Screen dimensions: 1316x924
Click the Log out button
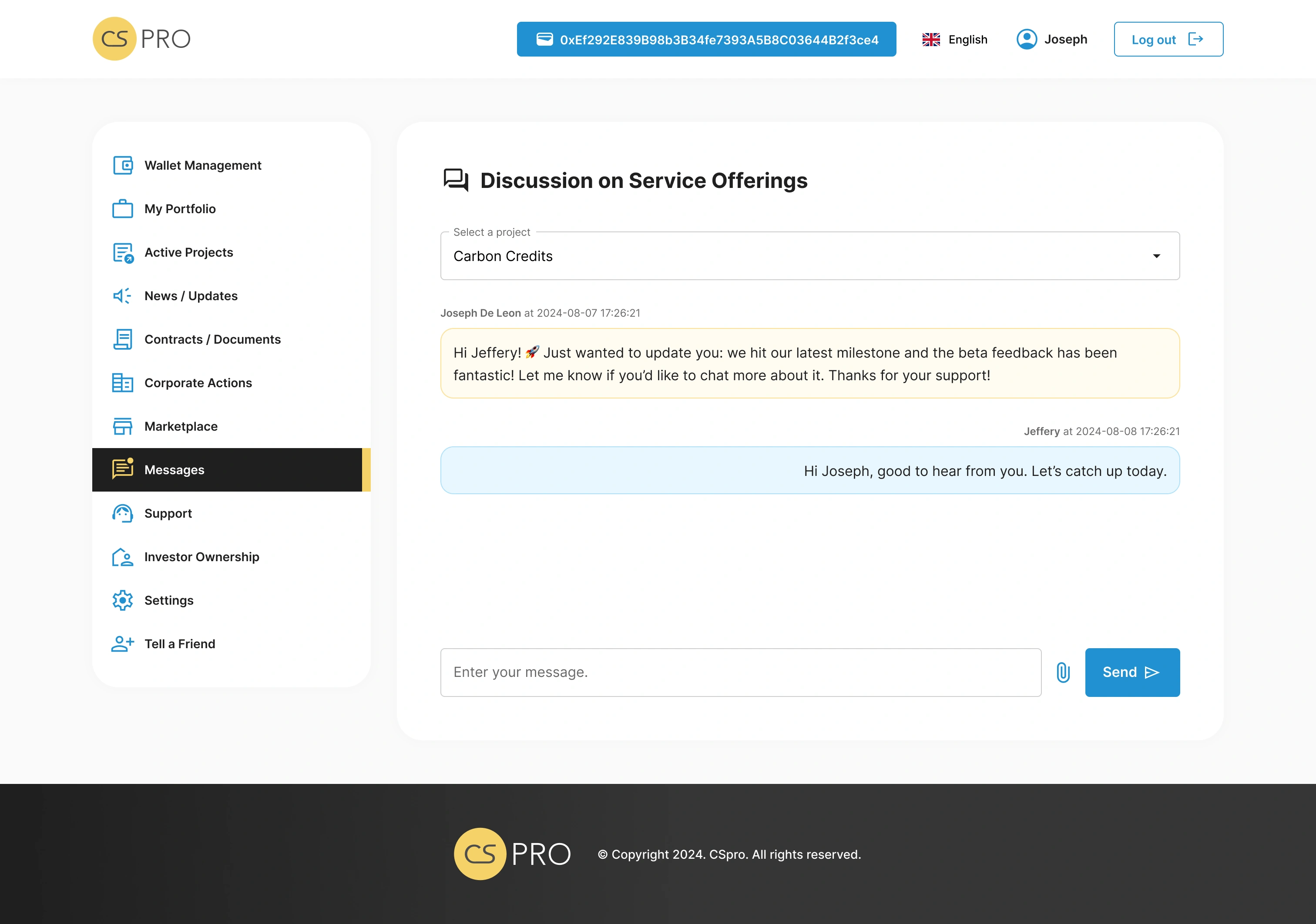[1168, 40]
